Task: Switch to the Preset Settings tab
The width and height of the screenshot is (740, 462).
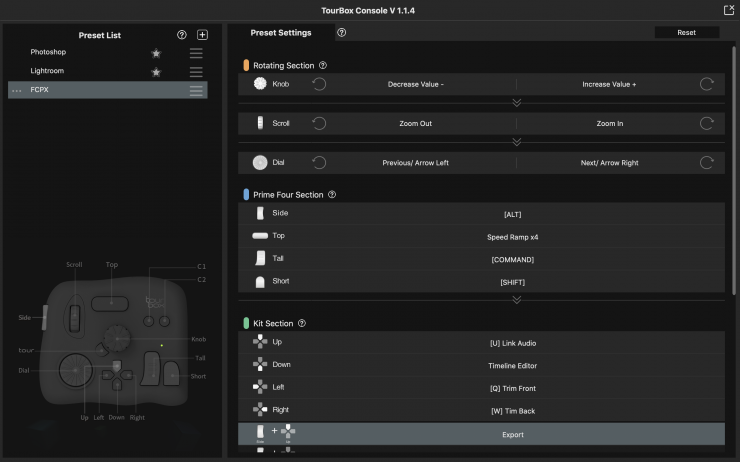Action: point(280,33)
